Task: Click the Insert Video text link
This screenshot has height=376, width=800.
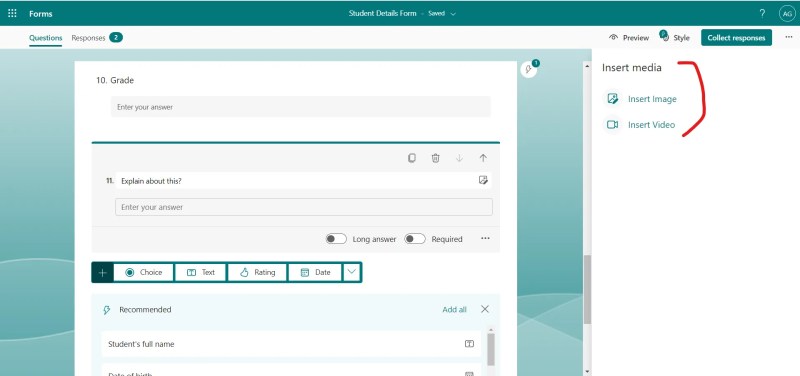Action: pos(652,125)
